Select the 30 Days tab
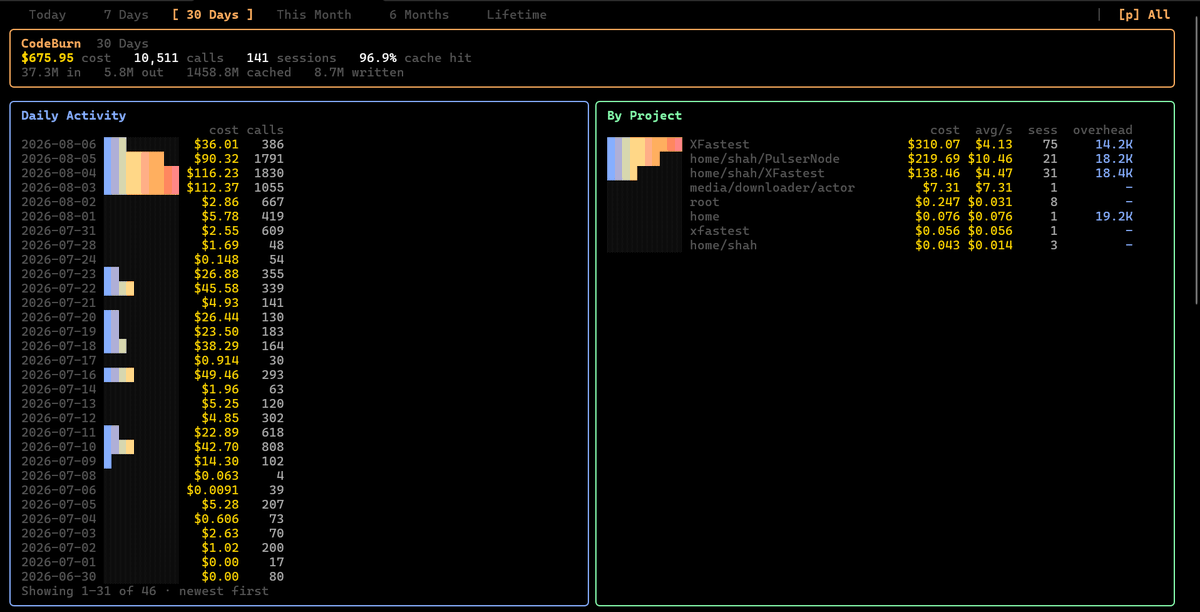 tap(212, 15)
